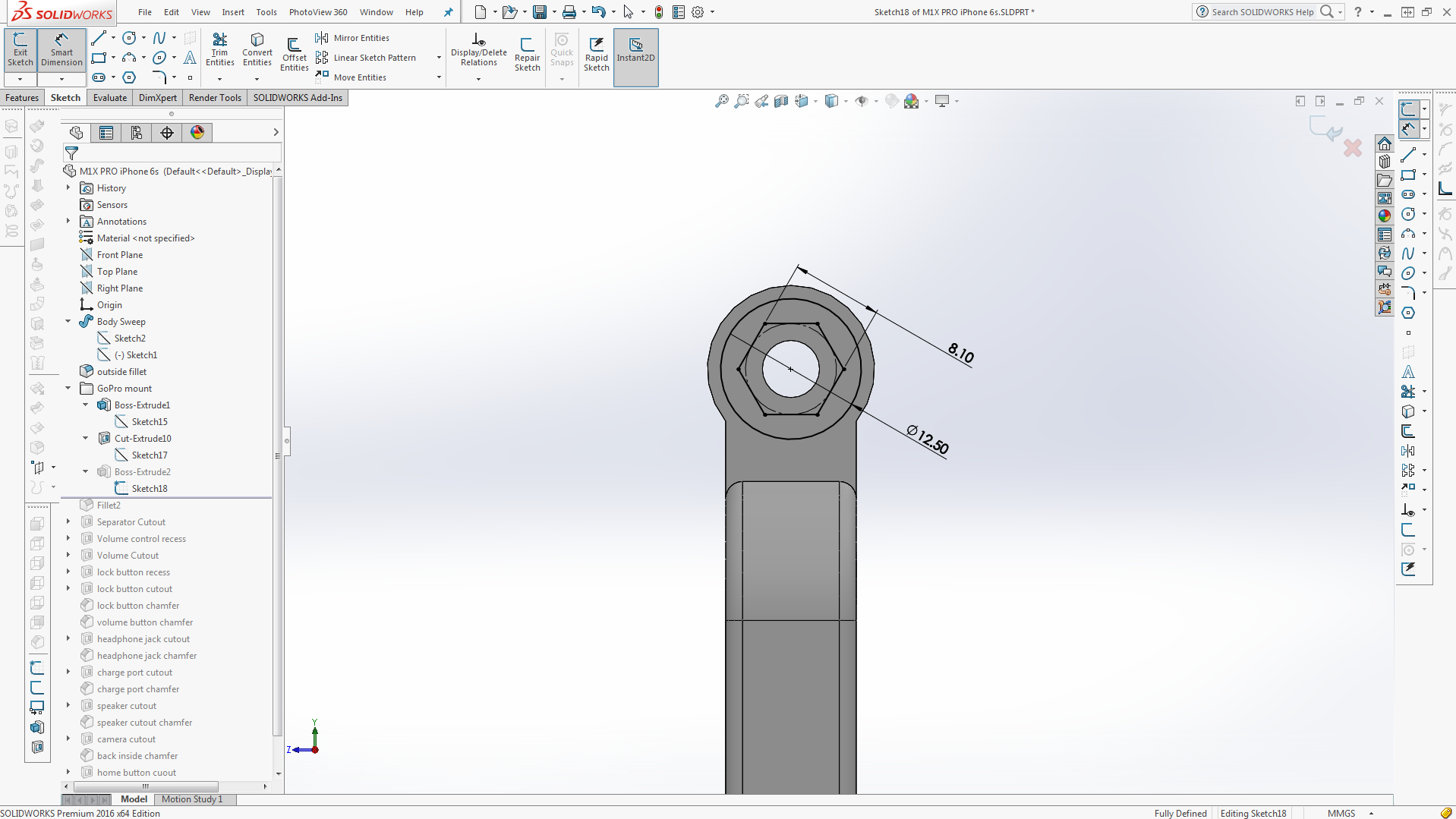Click the Exit Sketch button

[20, 50]
